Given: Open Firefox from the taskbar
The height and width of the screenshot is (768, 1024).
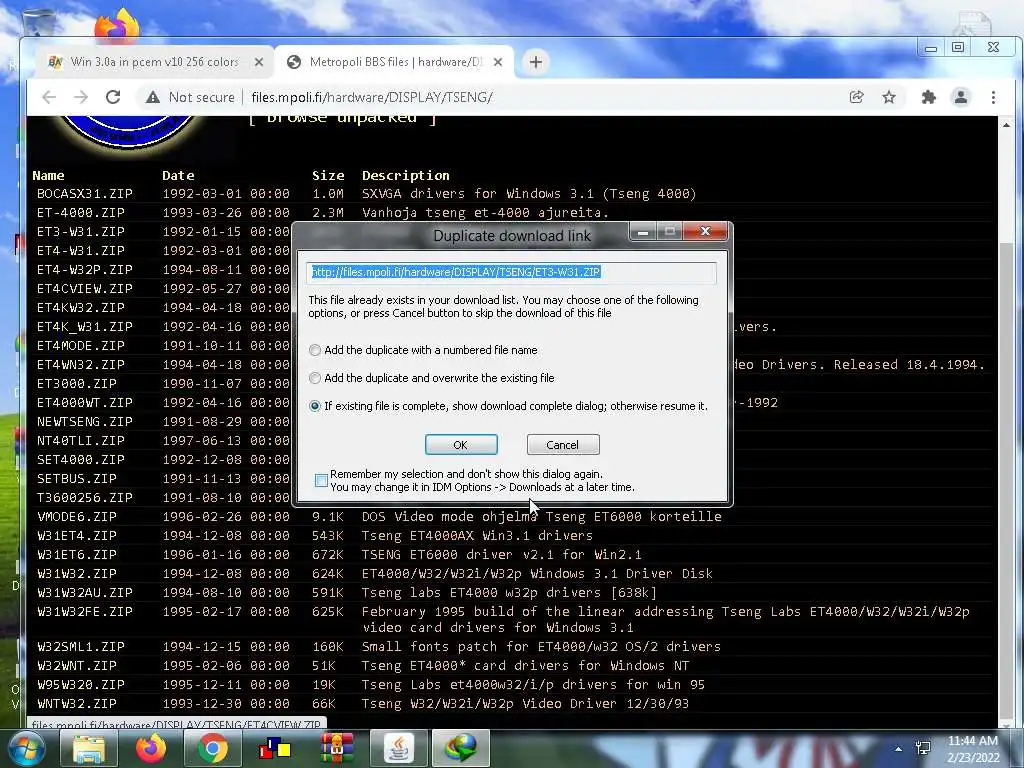Looking at the screenshot, I should (151, 748).
